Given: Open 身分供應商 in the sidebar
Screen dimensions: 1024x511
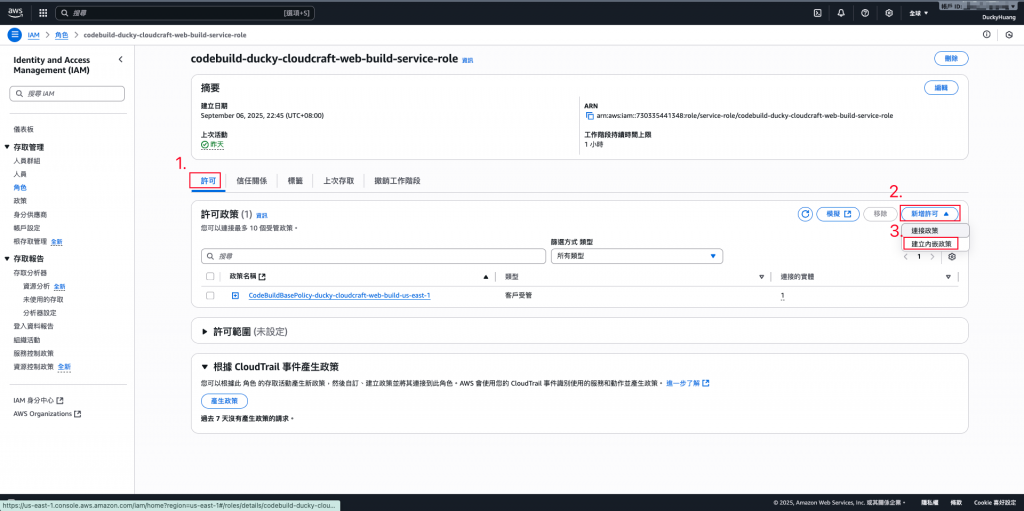Looking at the screenshot, I should 30,214.
